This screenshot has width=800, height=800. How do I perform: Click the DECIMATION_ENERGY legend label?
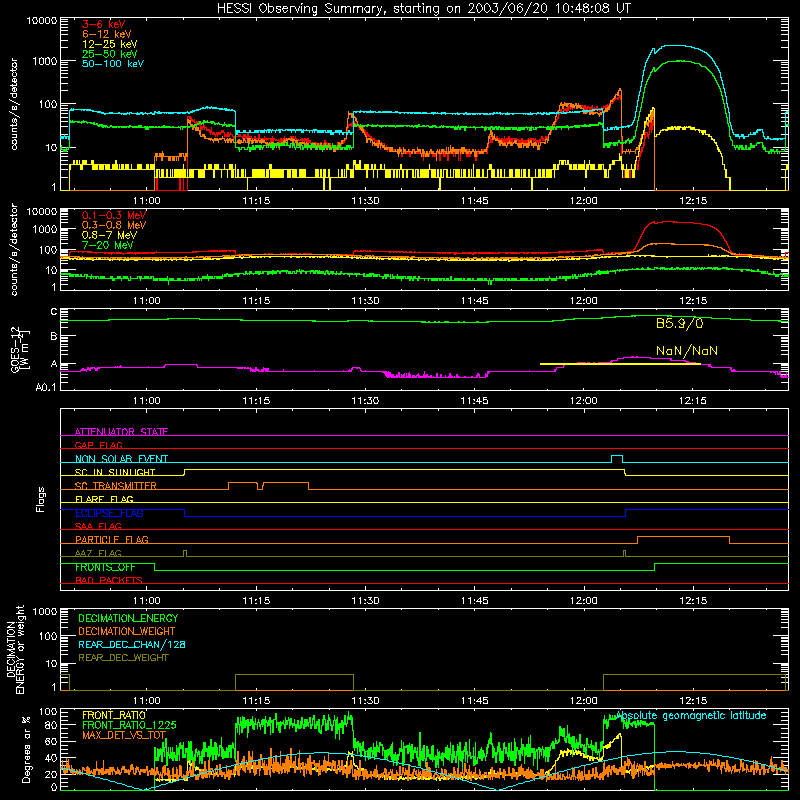pyautogui.click(x=128, y=618)
